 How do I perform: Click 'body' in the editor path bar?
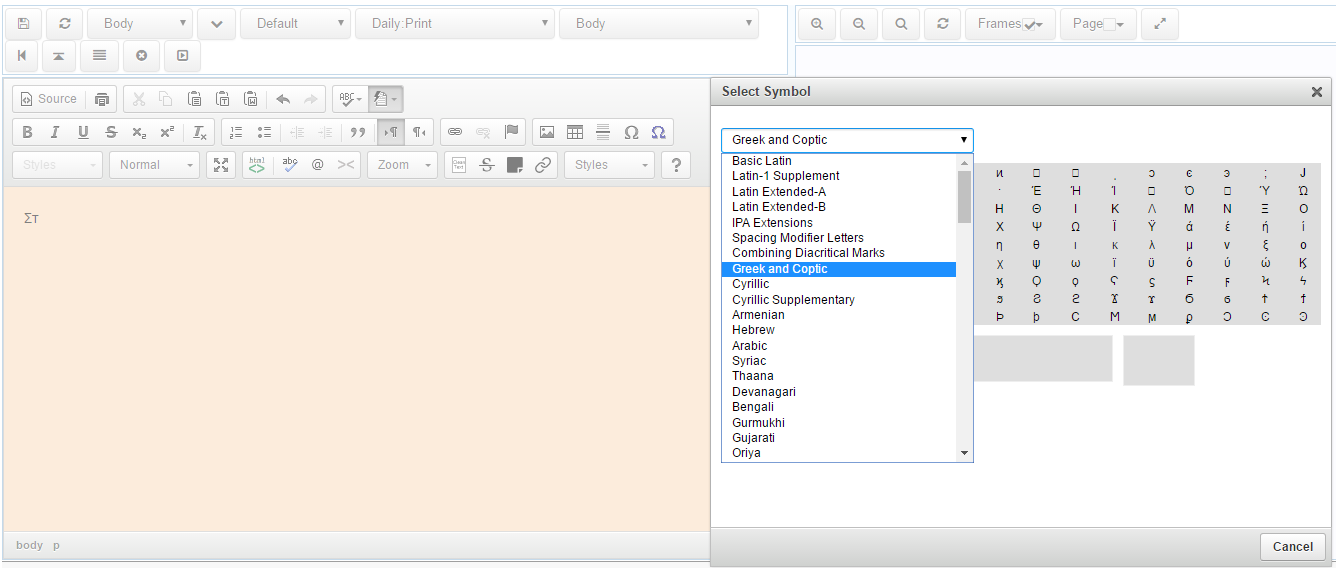click(x=30, y=545)
